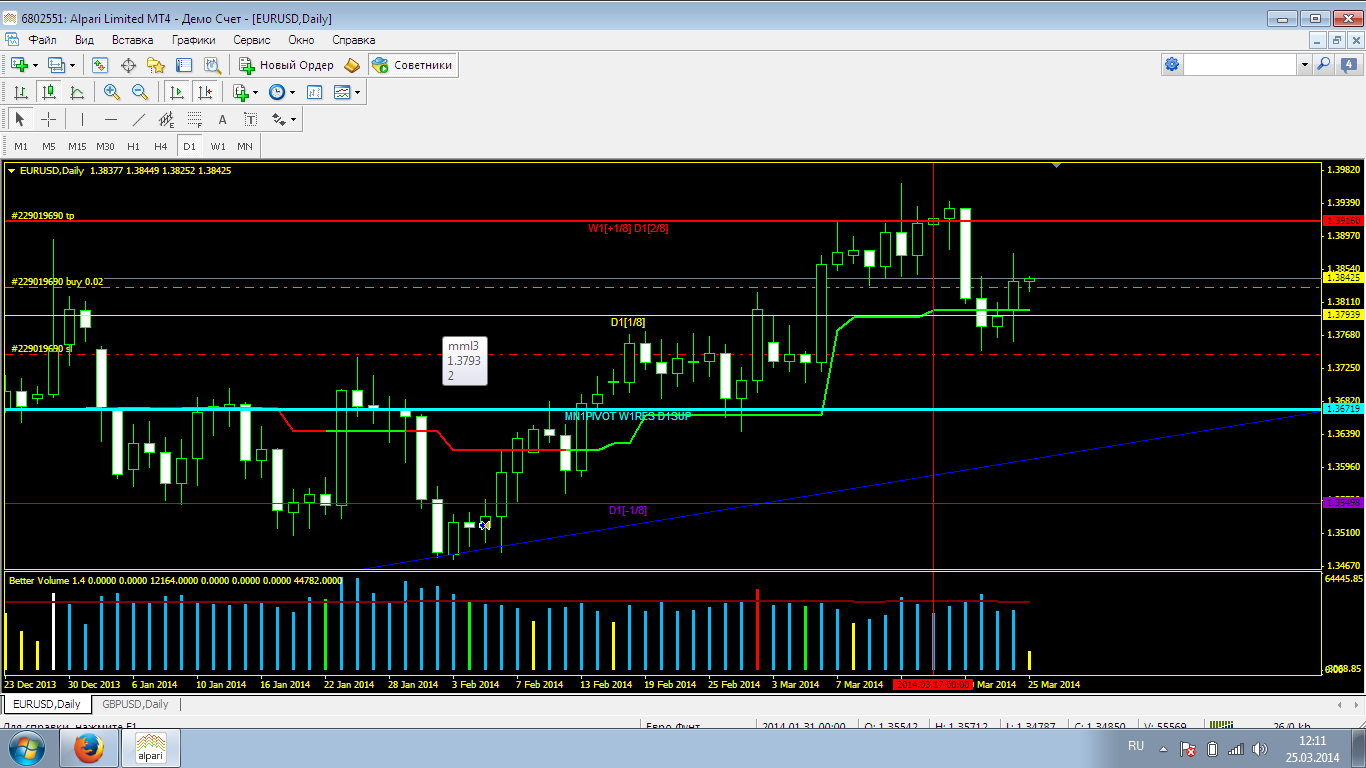Select the text label T tool
This screenshot has width=1366, height=768.
250,119
